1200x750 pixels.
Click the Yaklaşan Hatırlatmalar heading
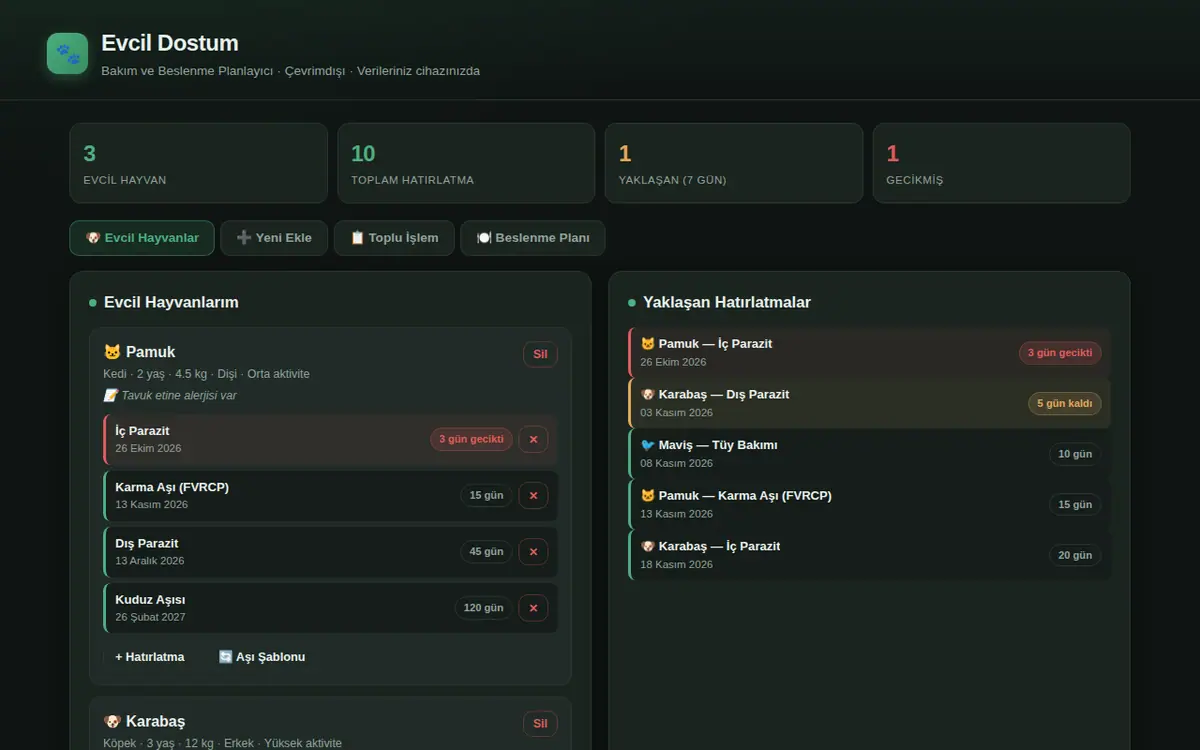(727, 302)
